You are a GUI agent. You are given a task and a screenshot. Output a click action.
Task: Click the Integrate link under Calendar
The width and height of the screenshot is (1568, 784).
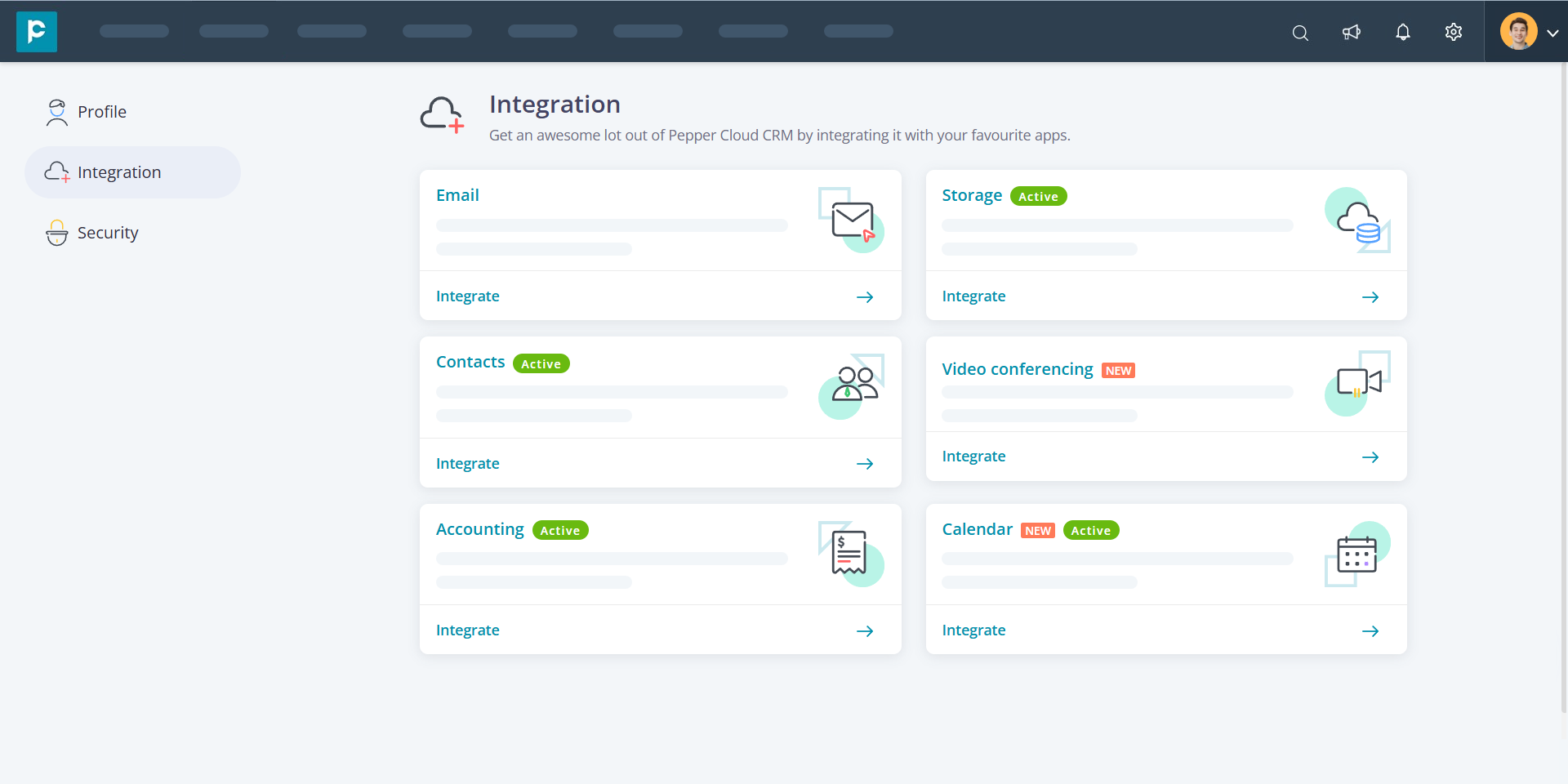click(973, 630)
